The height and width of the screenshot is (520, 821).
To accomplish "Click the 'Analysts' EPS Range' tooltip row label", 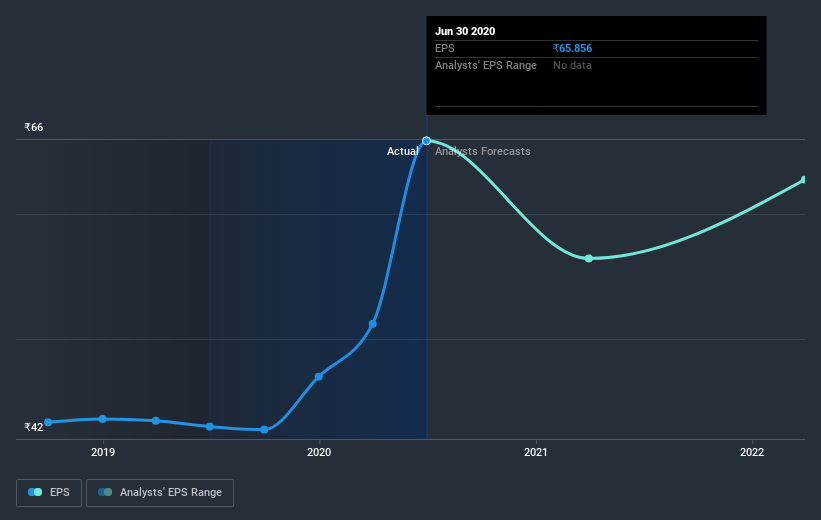I will pyautogui.click(x=485, y=65).
